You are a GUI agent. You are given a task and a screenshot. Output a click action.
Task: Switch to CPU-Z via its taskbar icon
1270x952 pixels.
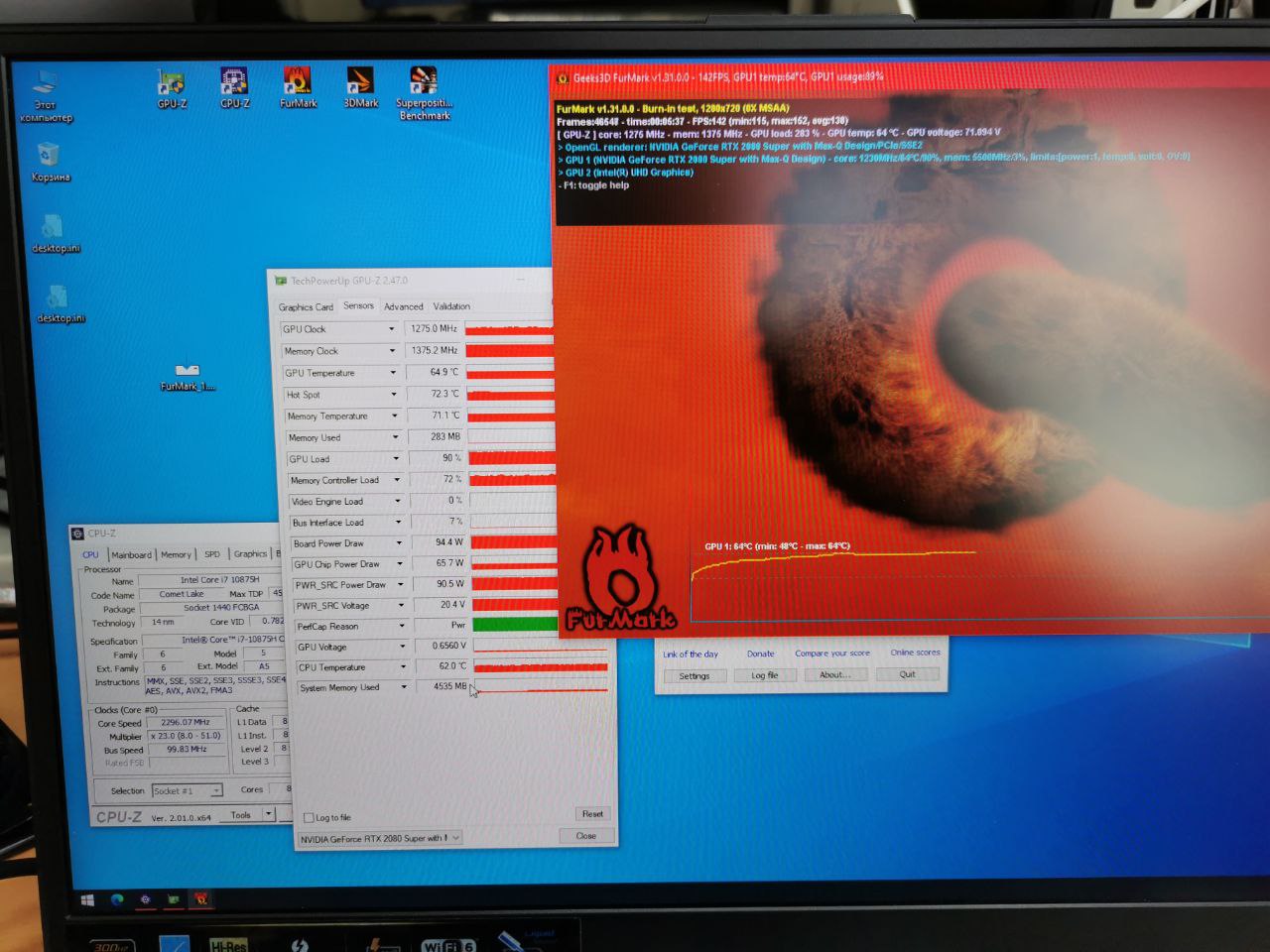pos(146,899)
